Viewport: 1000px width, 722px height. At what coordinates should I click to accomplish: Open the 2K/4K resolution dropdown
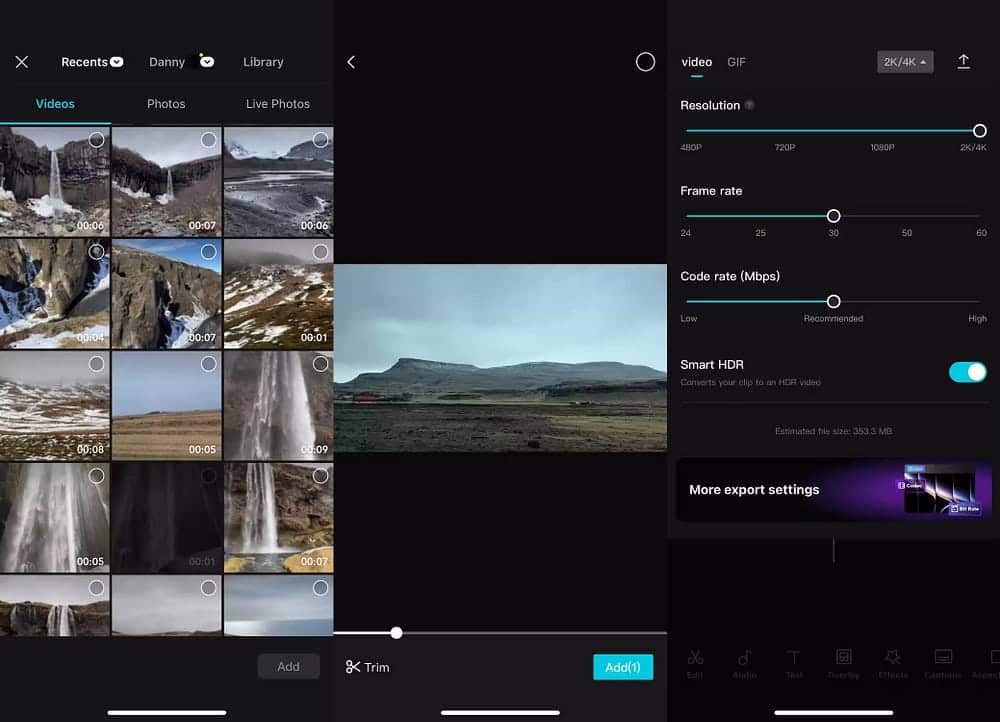coord(904,61)
